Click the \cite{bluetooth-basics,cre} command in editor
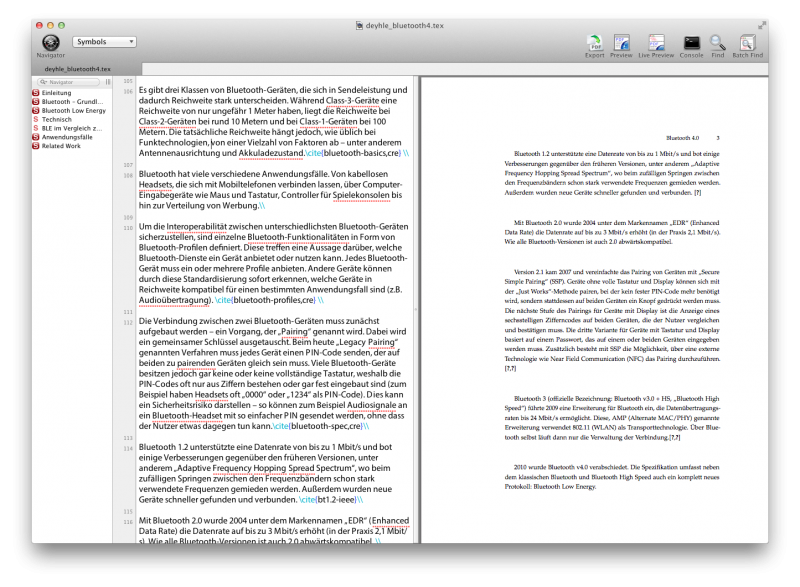Image resolution: width=800 pixels, height=587 pixels. [x=353, y=153]
